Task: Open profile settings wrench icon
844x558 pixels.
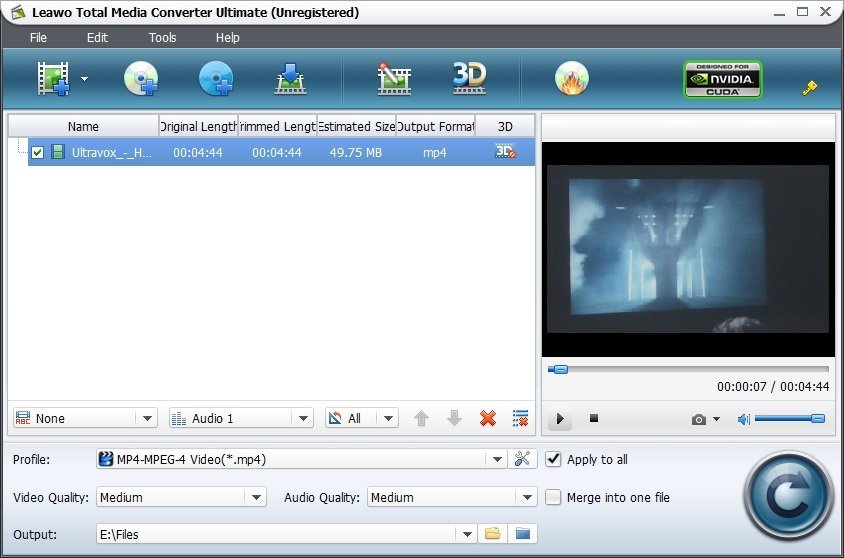Action: point(522,459)
